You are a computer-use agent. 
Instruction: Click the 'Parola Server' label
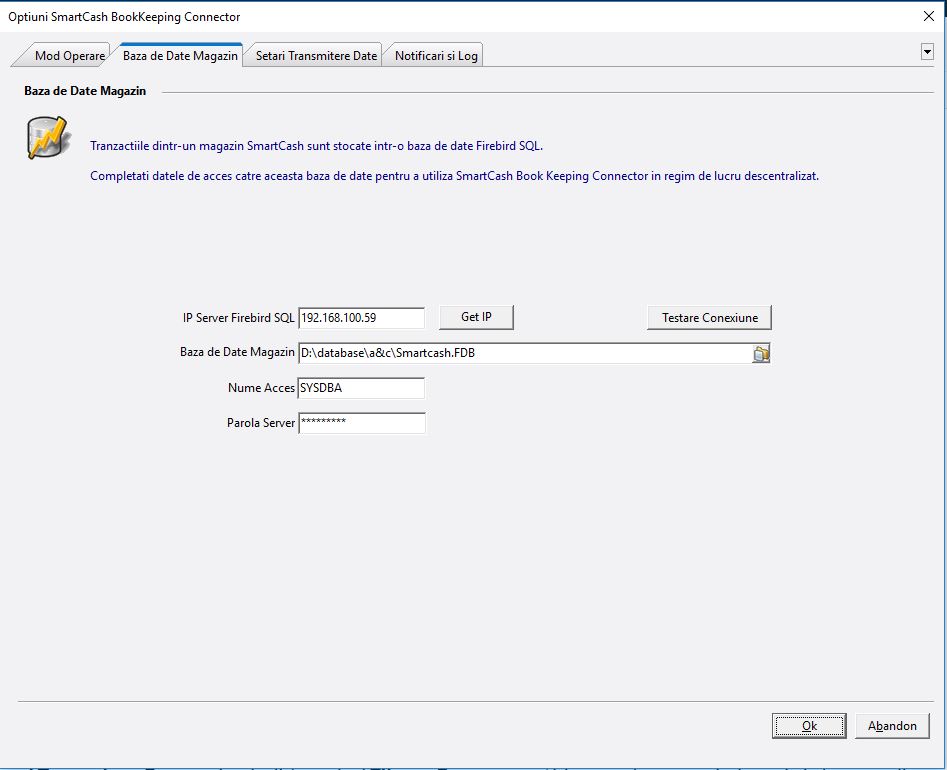[261, 423]
